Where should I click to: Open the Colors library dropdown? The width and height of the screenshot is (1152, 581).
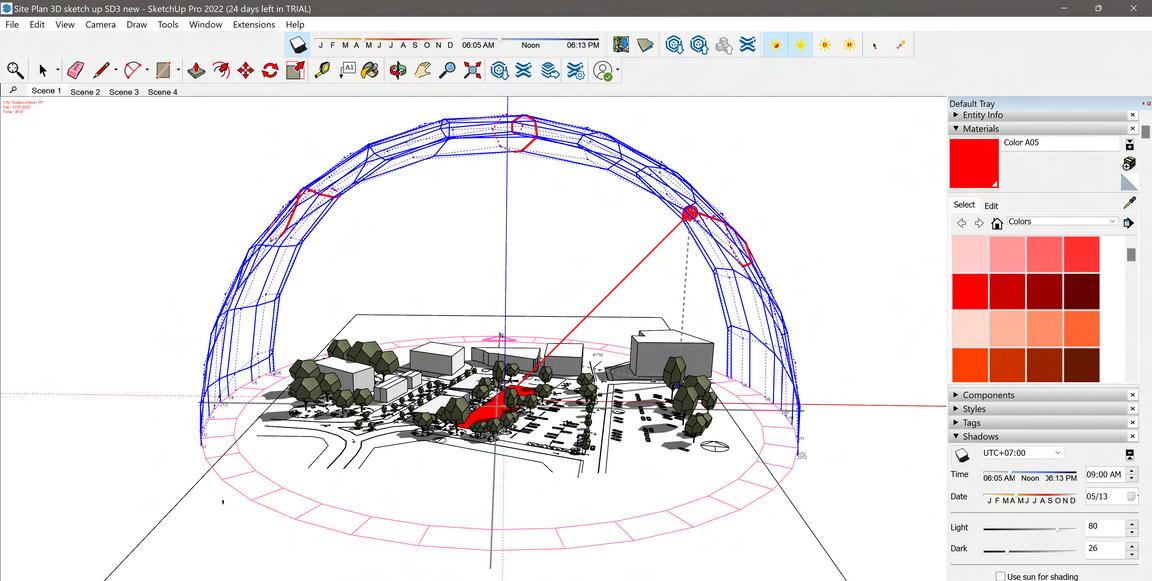(x=1062, y=222)
